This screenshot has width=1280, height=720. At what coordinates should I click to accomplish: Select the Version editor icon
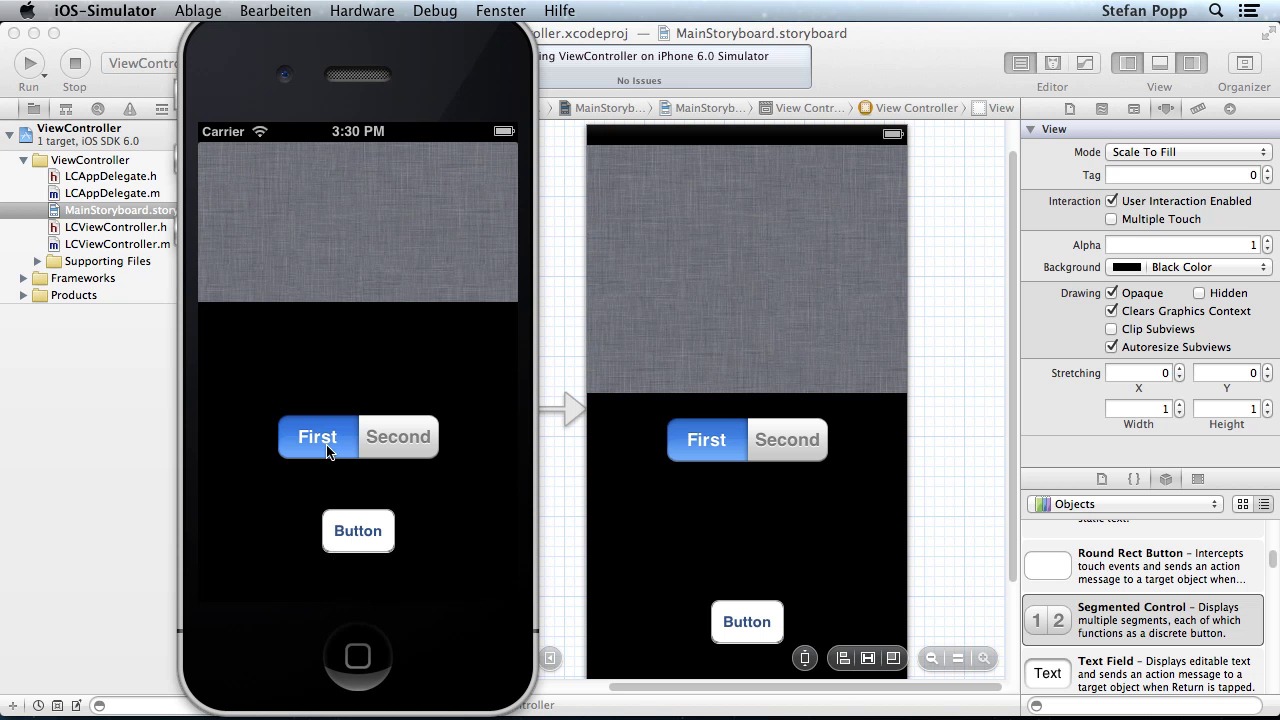pos(1085,63)
